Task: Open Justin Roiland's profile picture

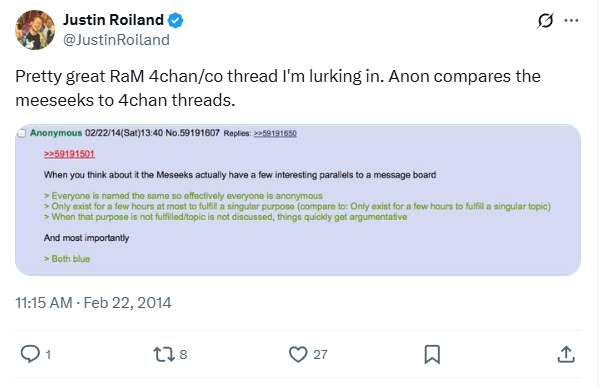Action: pyautogui.click(x=35, y=30)
